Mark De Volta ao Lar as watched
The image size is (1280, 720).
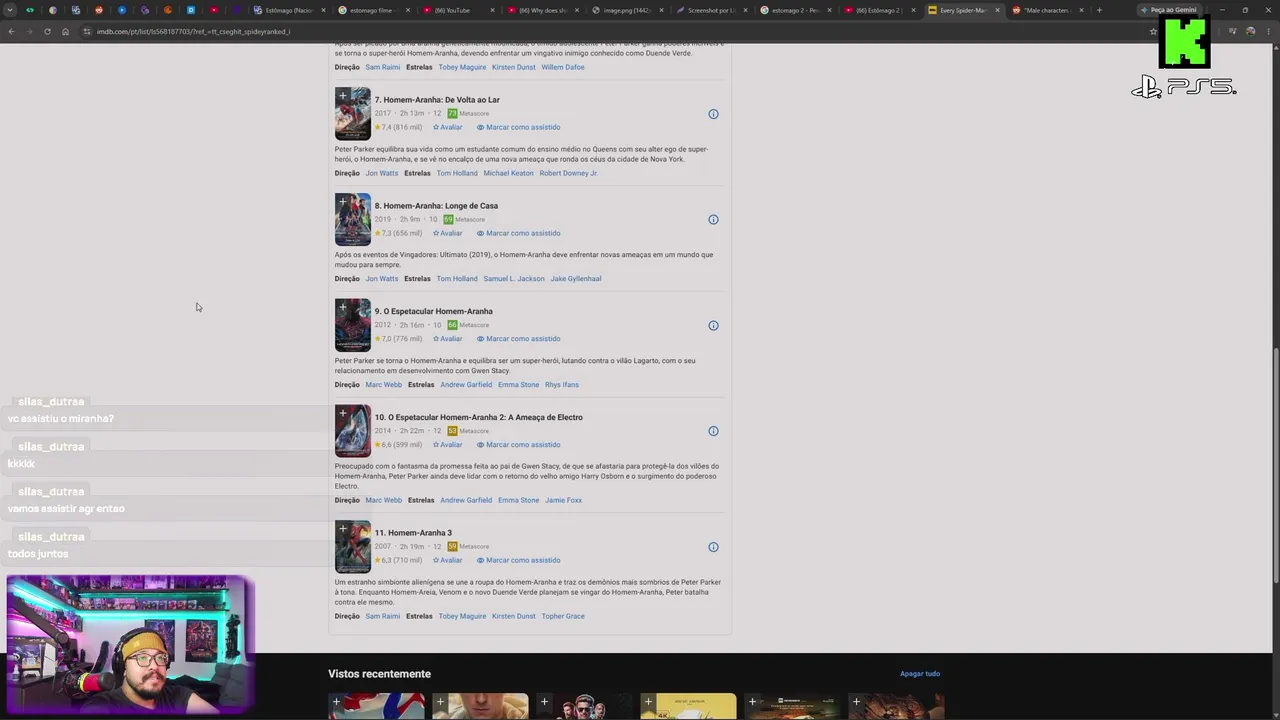[518, 128]
